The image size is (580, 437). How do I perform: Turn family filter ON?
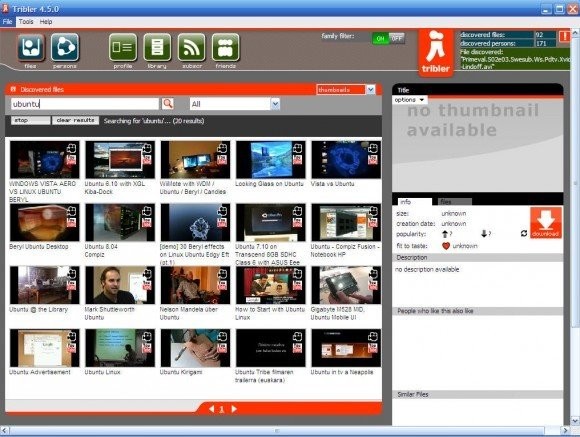380,38
